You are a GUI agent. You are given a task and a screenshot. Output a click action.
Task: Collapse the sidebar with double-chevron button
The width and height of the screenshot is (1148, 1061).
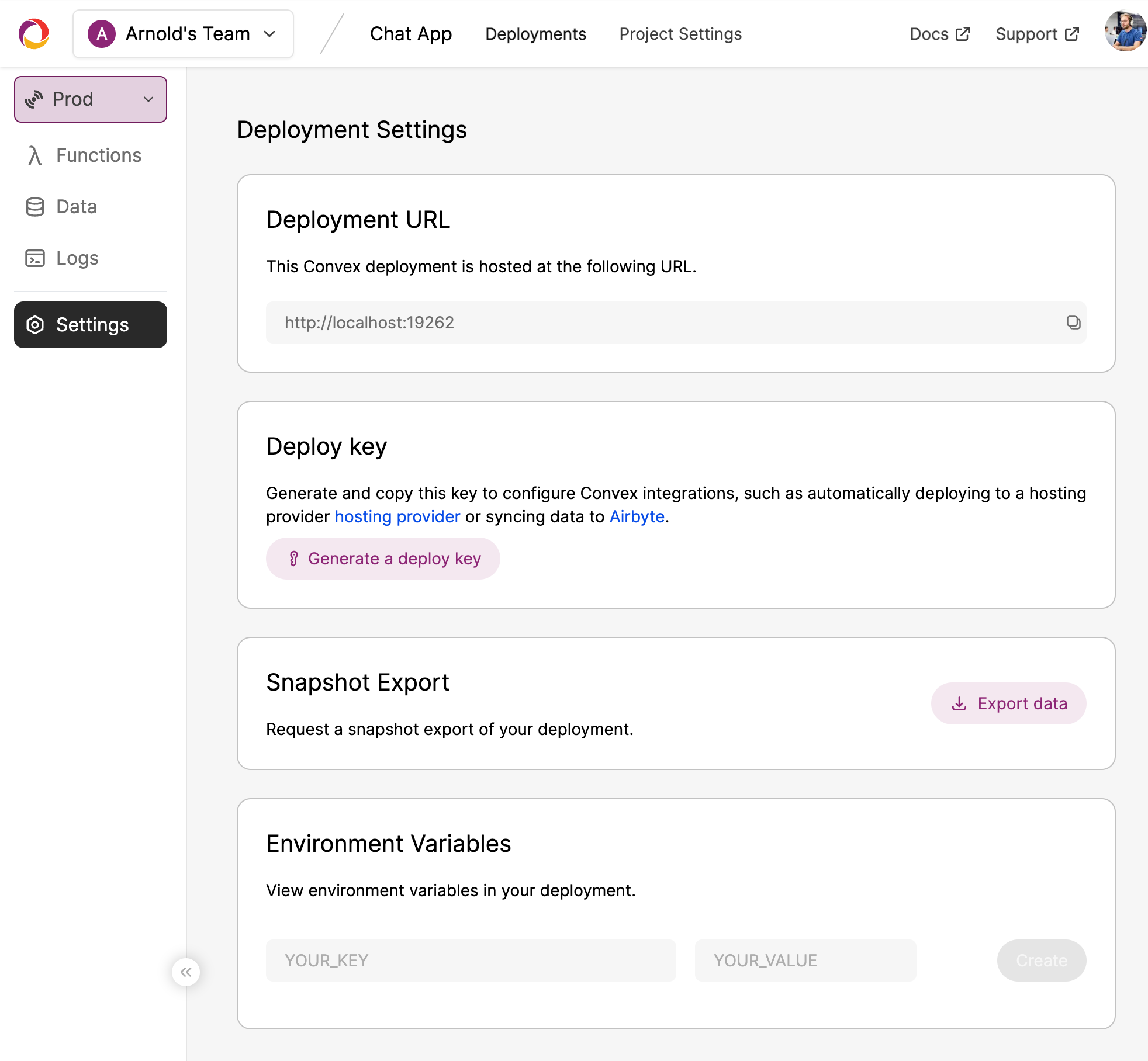coord(186,972)
